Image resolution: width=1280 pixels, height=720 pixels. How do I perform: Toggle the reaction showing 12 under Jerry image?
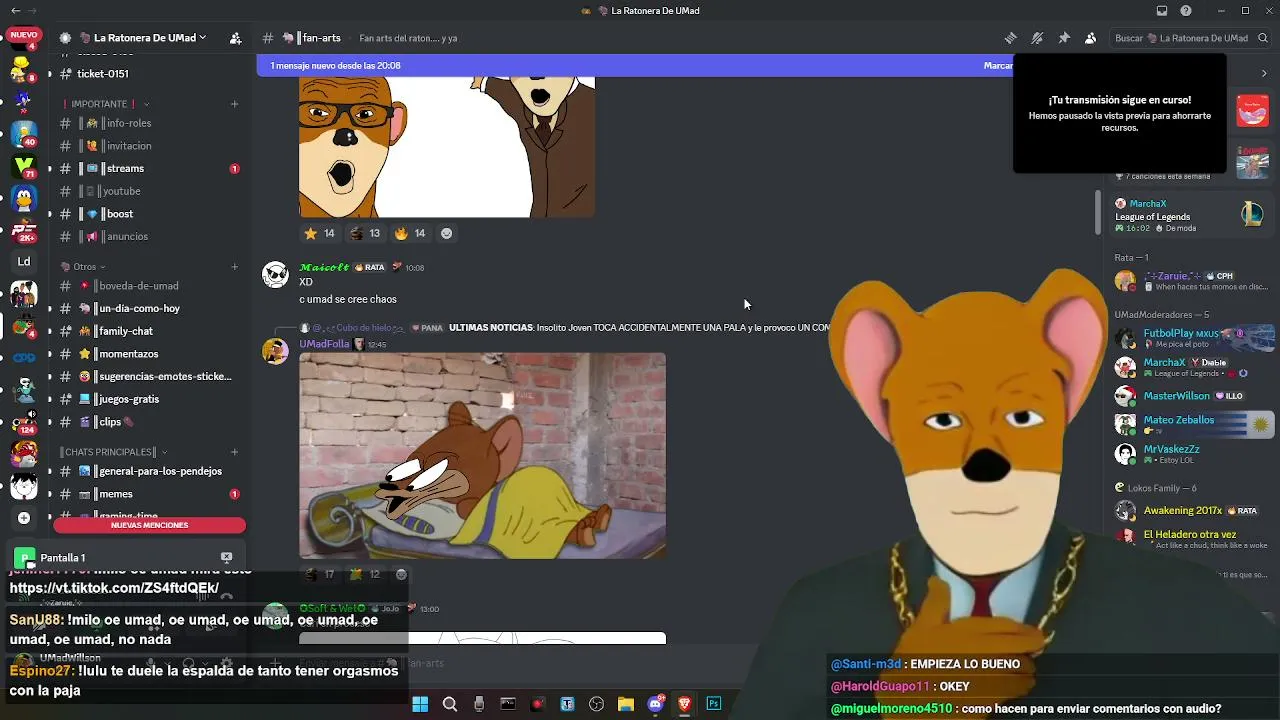365,574
